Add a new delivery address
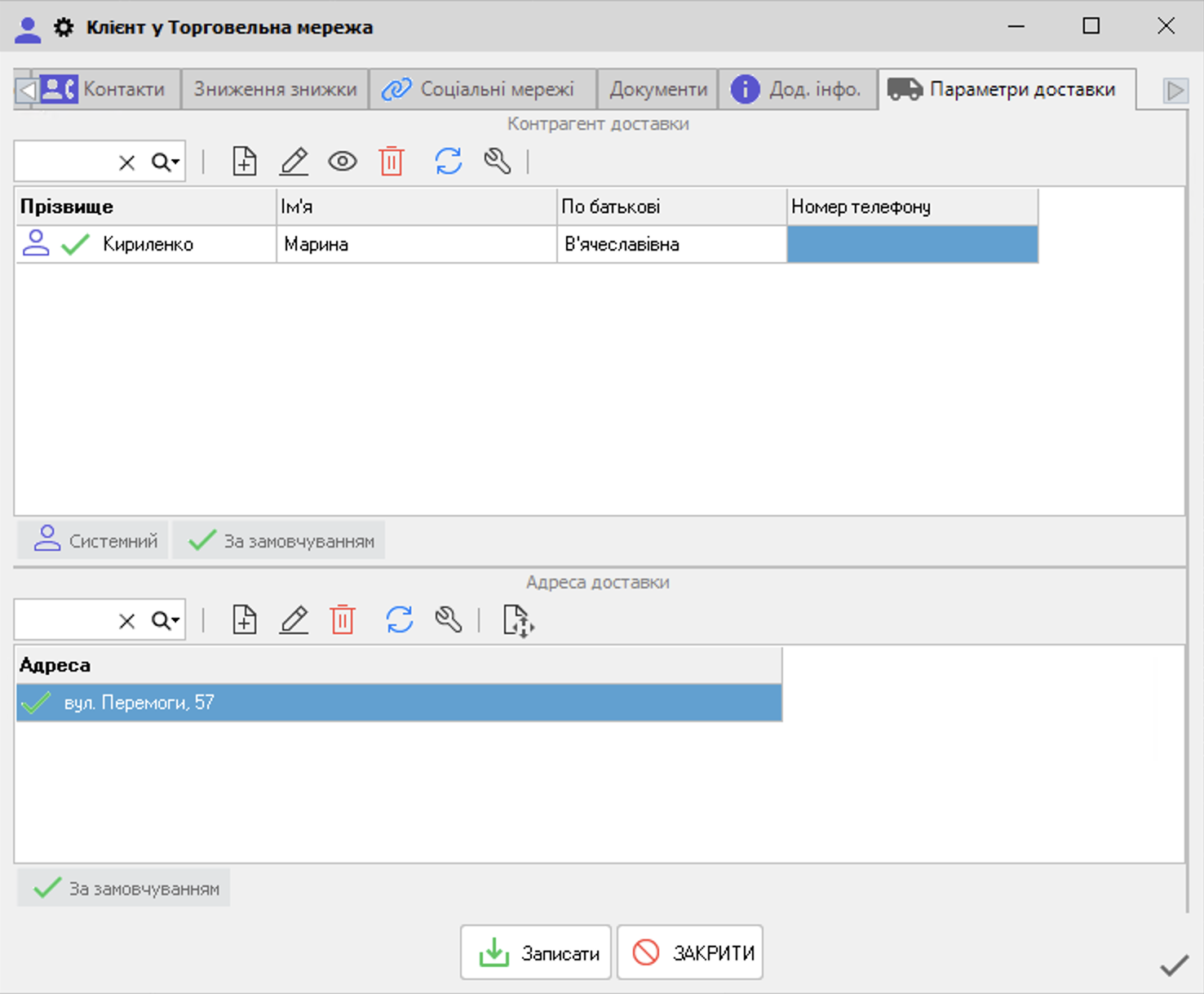 pyautogui.click(x=245, y=620)
